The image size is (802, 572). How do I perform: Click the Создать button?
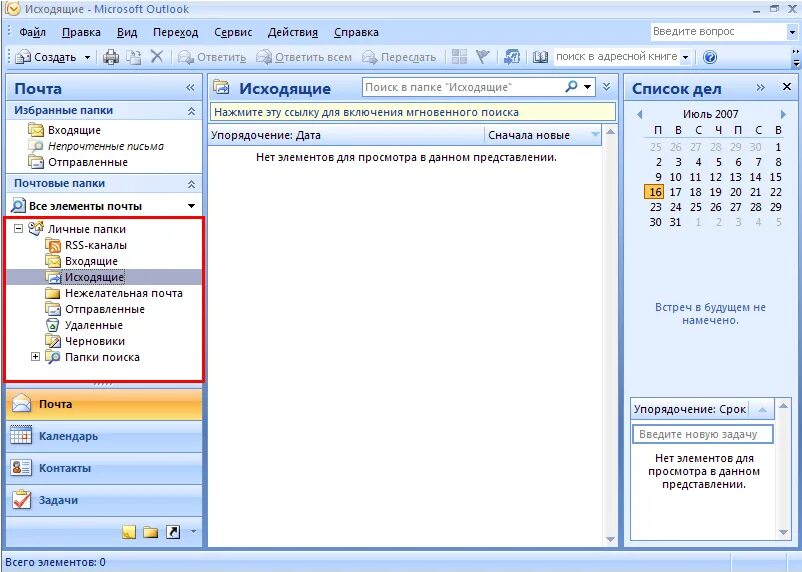click(46, 57)
